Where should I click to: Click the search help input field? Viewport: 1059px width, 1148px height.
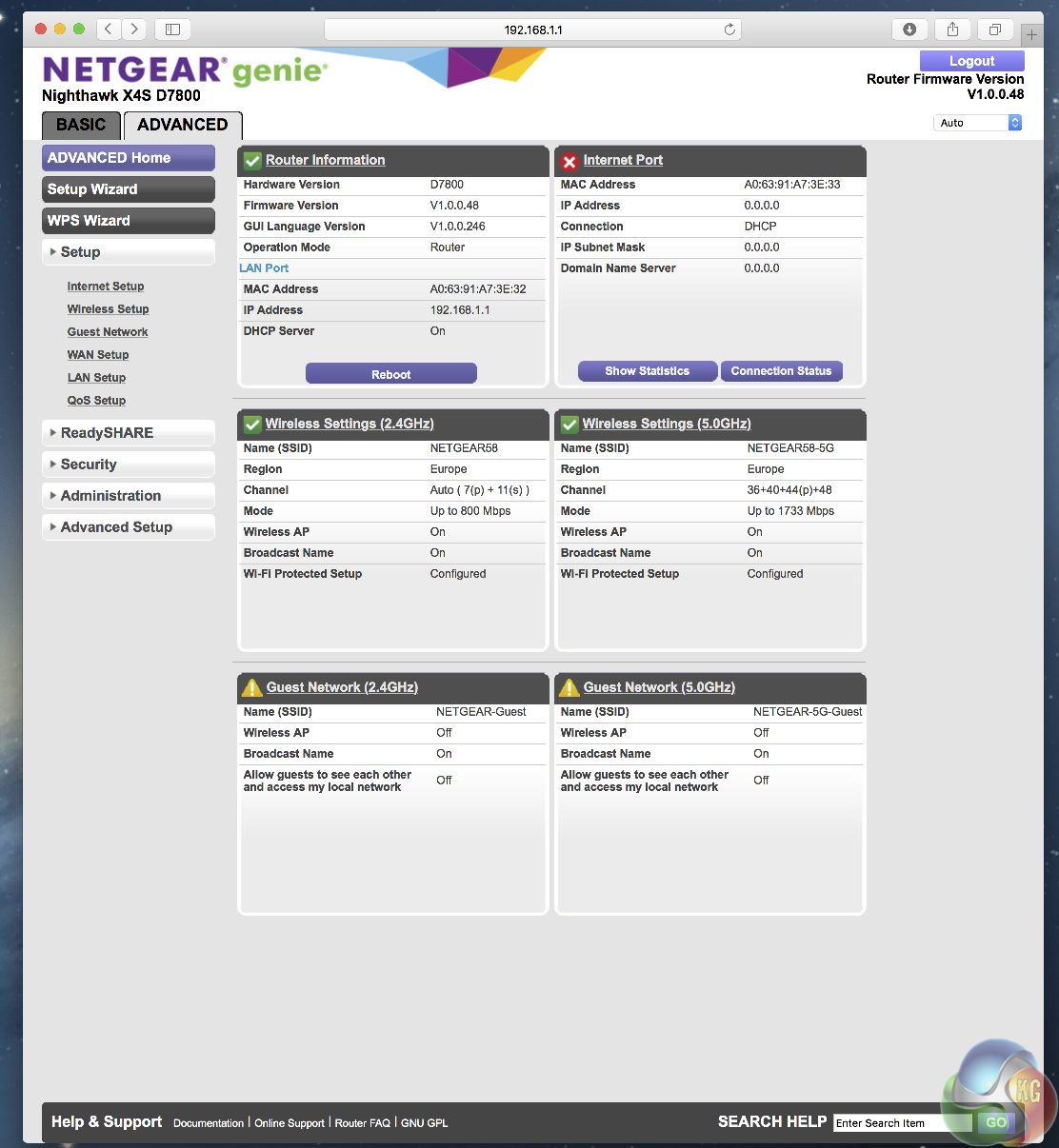coord(903,1123)
